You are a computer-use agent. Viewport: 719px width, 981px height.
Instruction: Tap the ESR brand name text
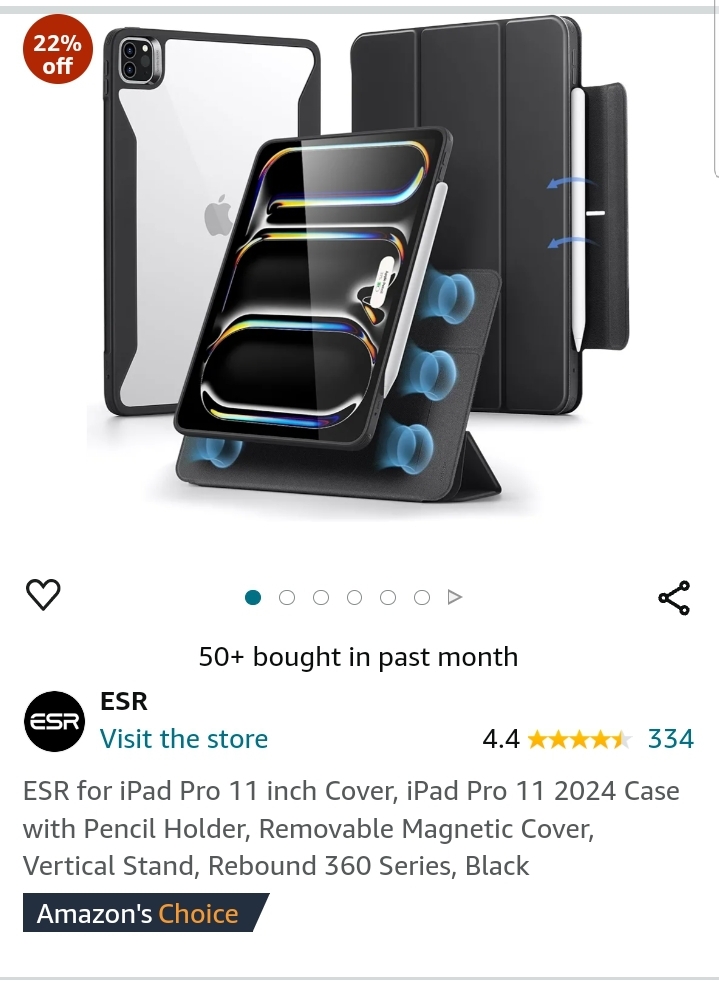[124, 701]
